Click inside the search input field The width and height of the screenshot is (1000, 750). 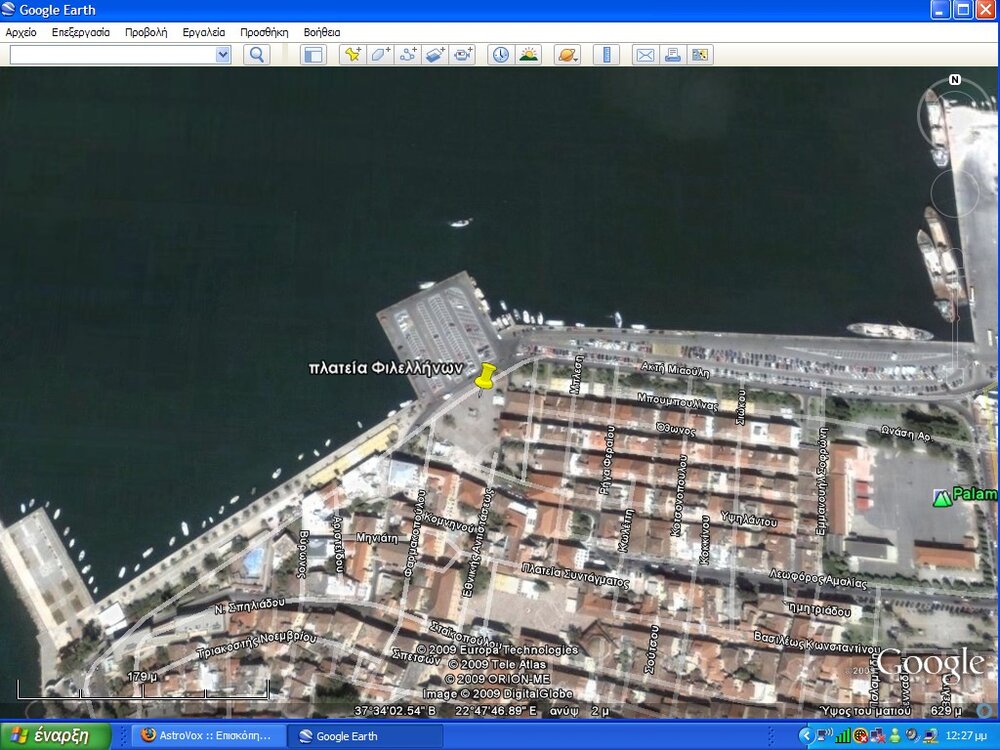(110, 55)
